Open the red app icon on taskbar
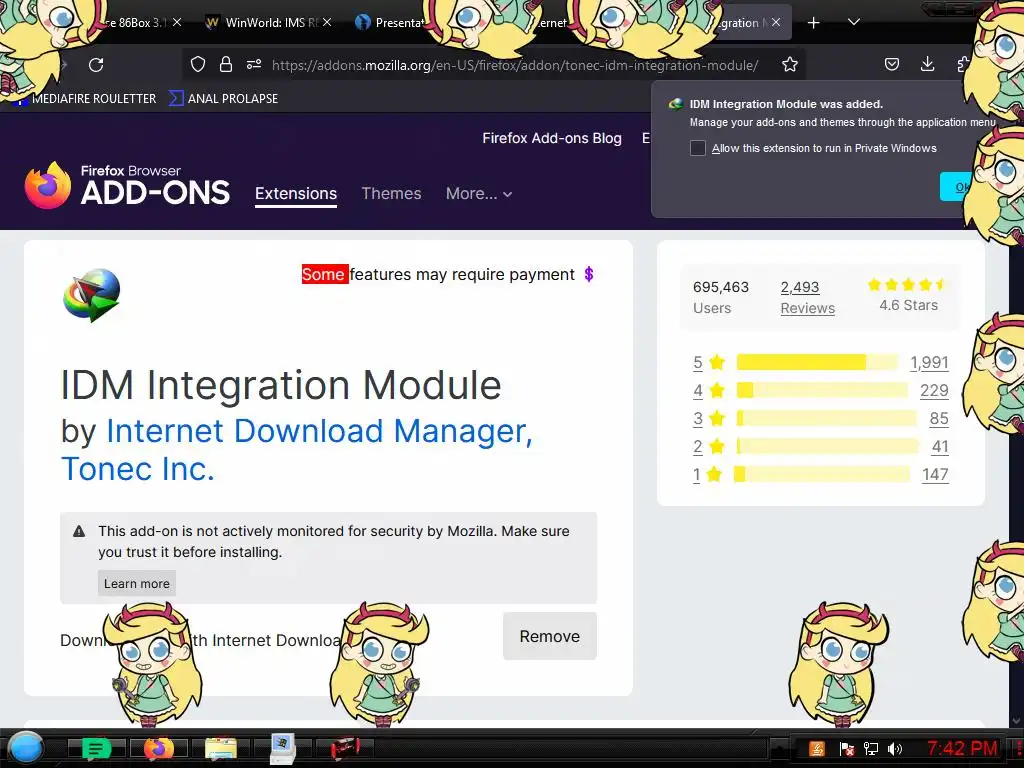 click(345, 748)
